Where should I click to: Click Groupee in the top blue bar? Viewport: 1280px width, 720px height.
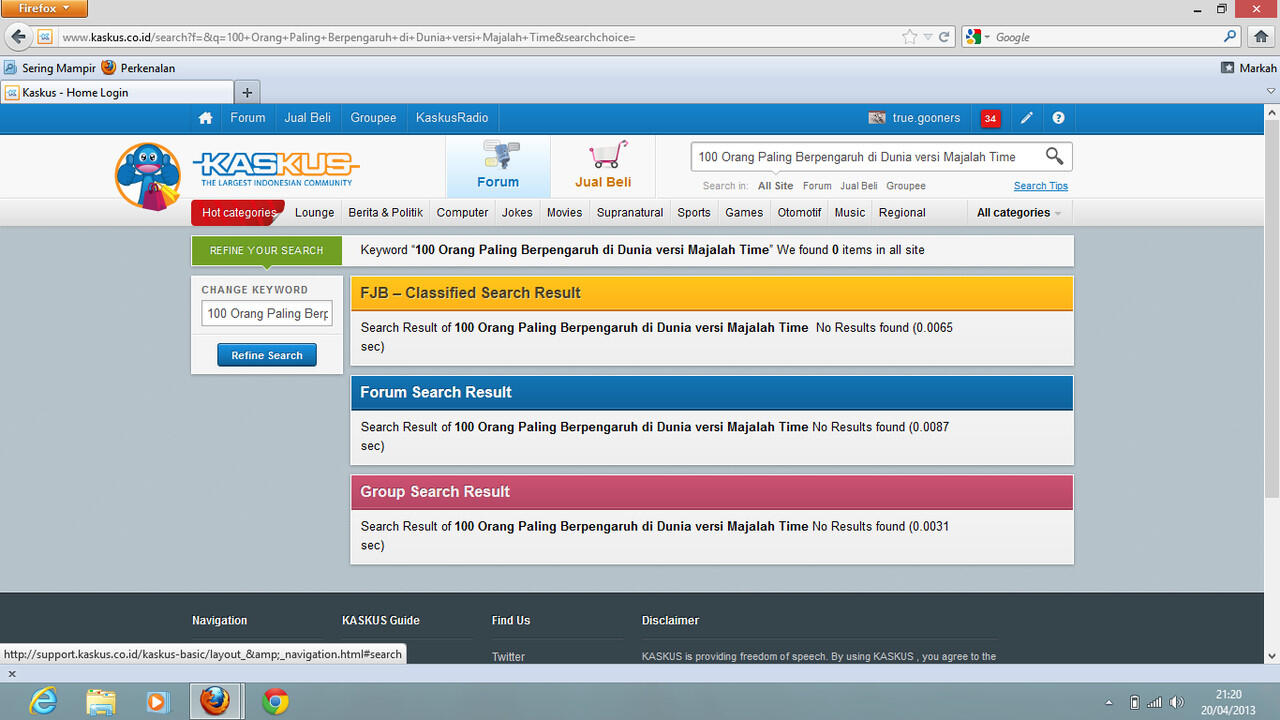tap(374, 118)
